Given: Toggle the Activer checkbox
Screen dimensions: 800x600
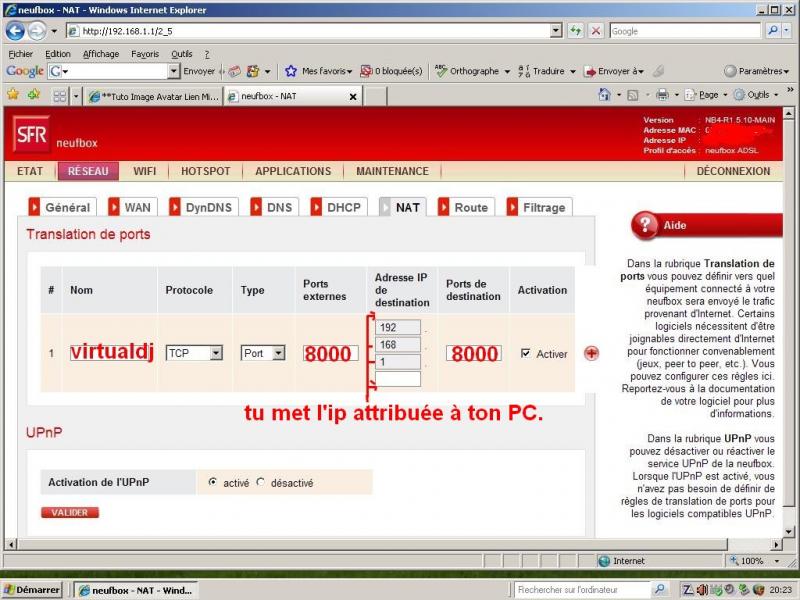Looking at the screenshot, I should (526, 353).
